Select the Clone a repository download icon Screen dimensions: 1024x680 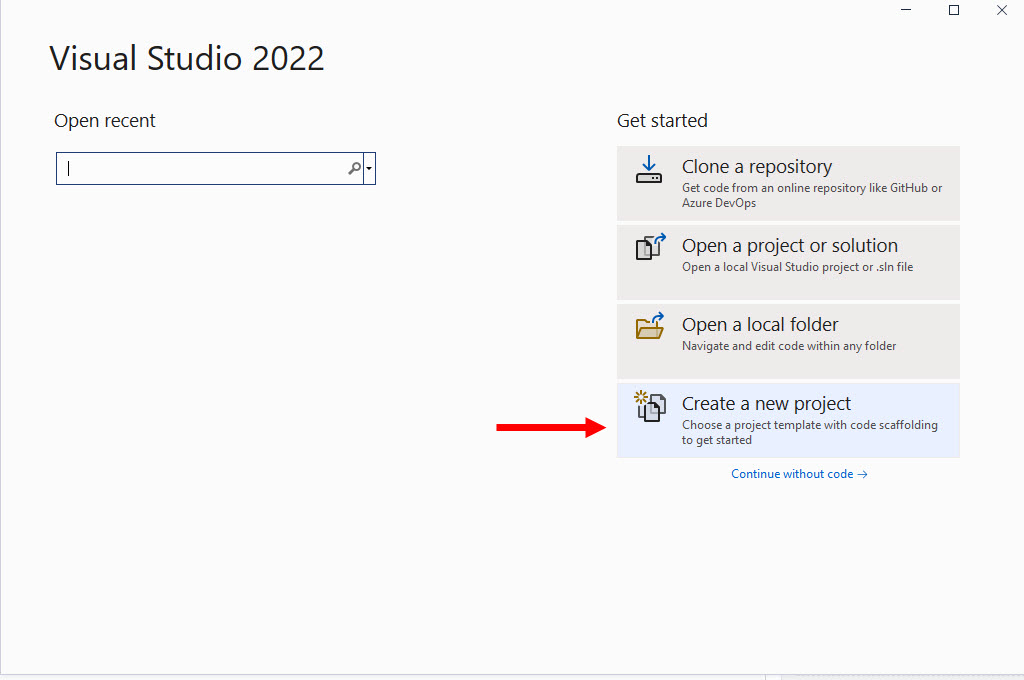[x=649, y=172]
